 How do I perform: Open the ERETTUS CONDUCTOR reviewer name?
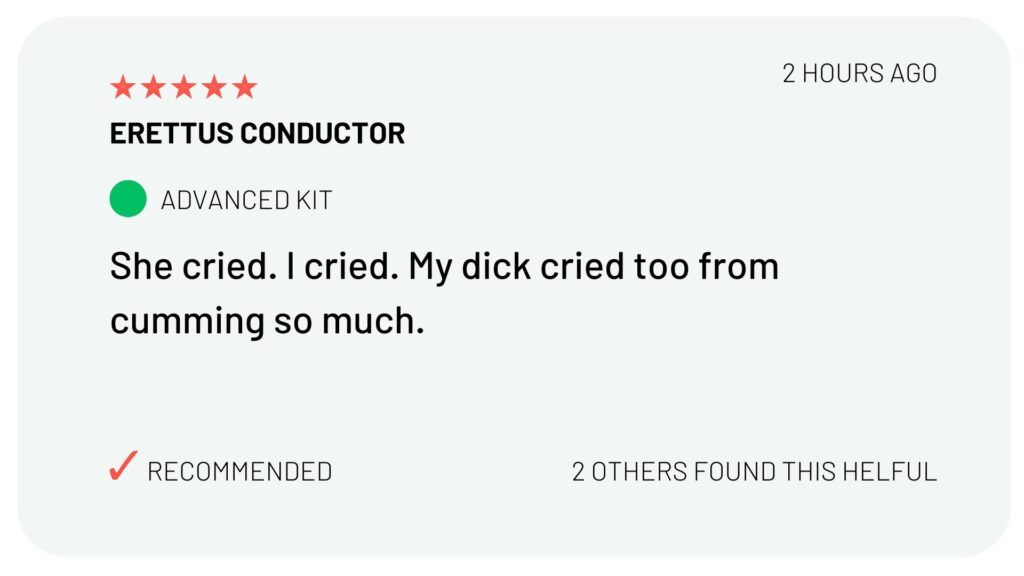(257, 134)
